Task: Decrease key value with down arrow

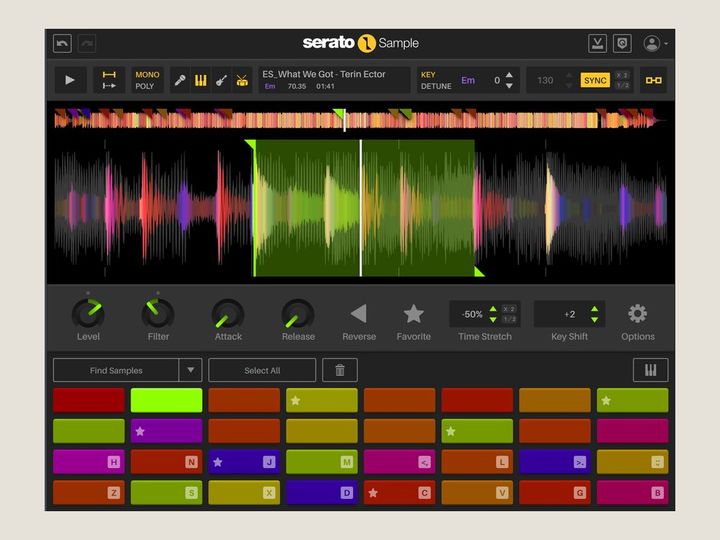Action: click(509, 86)
